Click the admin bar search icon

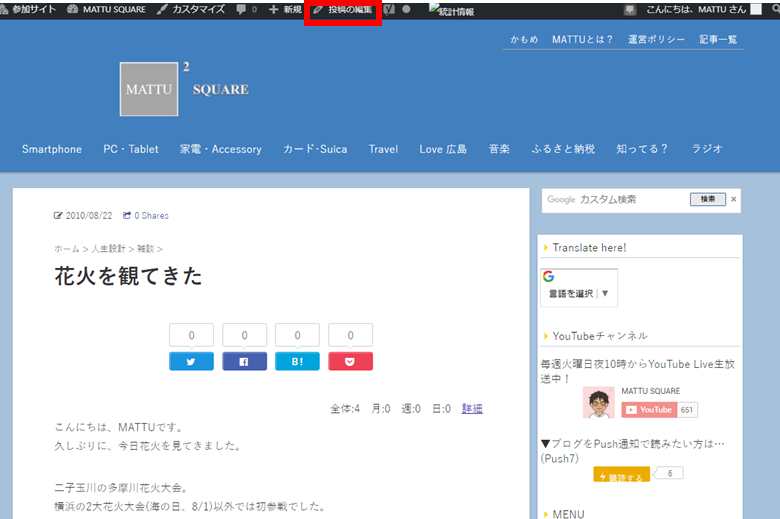pos(777,9)
